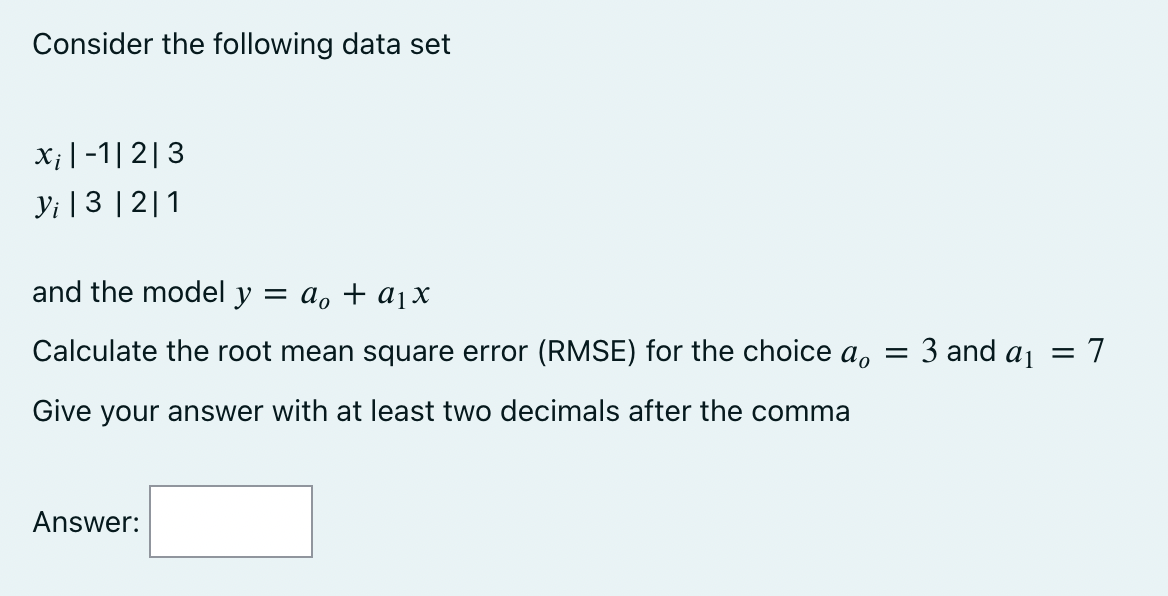Click the phrase "Consider the following data set"
The height and width of the screenshot is (596, 1168).
[x=241, y=44]
